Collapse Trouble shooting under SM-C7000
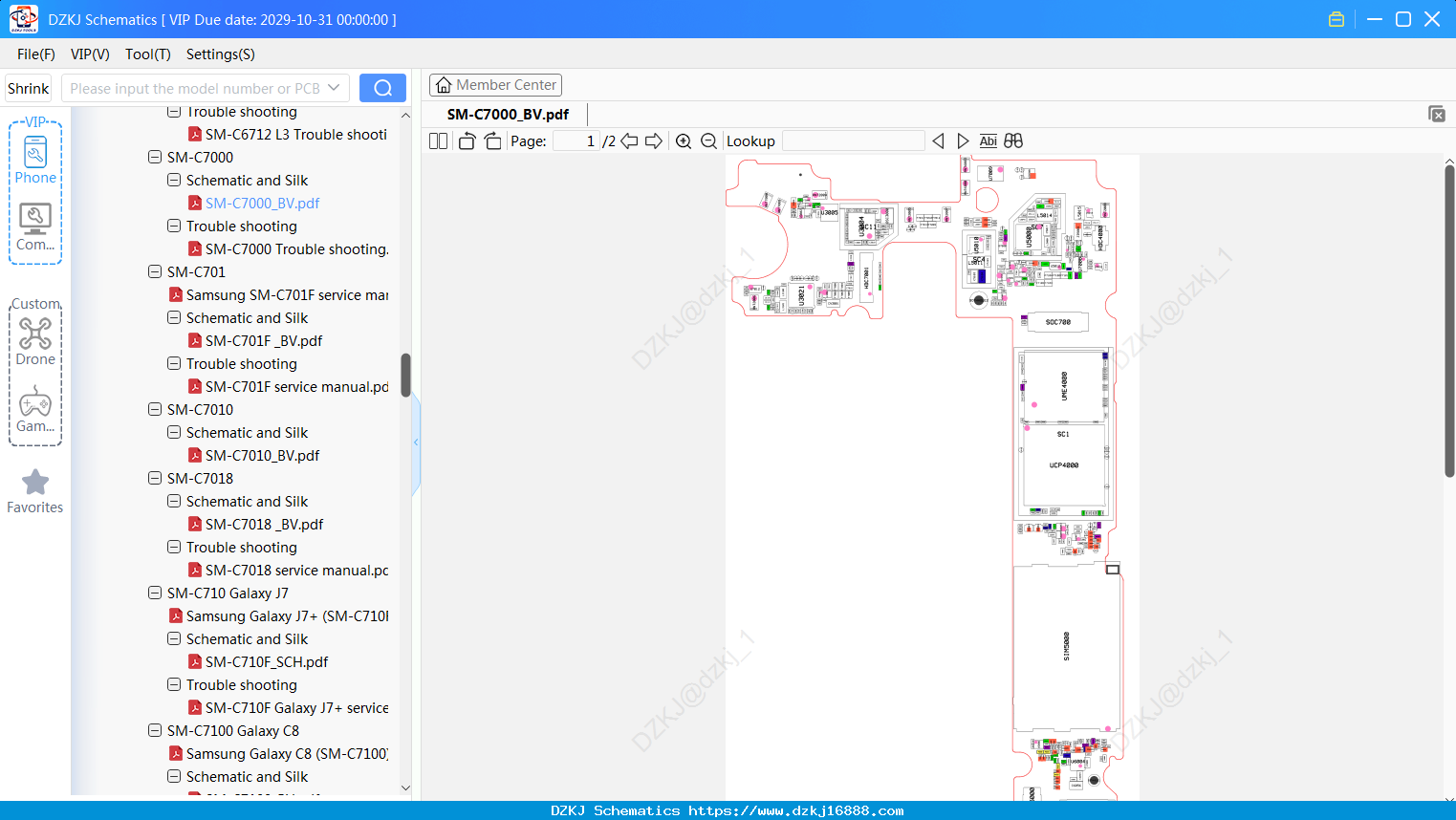This screenshot has height=820, width=1456. [x=174, y=226]
